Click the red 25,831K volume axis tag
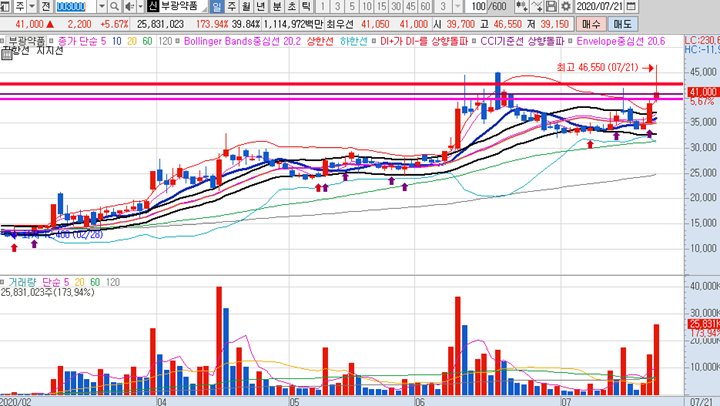 click(703, 324)
